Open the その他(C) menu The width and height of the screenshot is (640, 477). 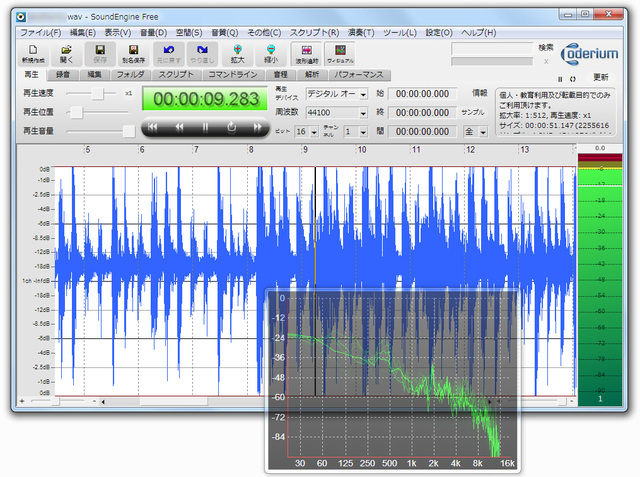click(x=264, y=33)
